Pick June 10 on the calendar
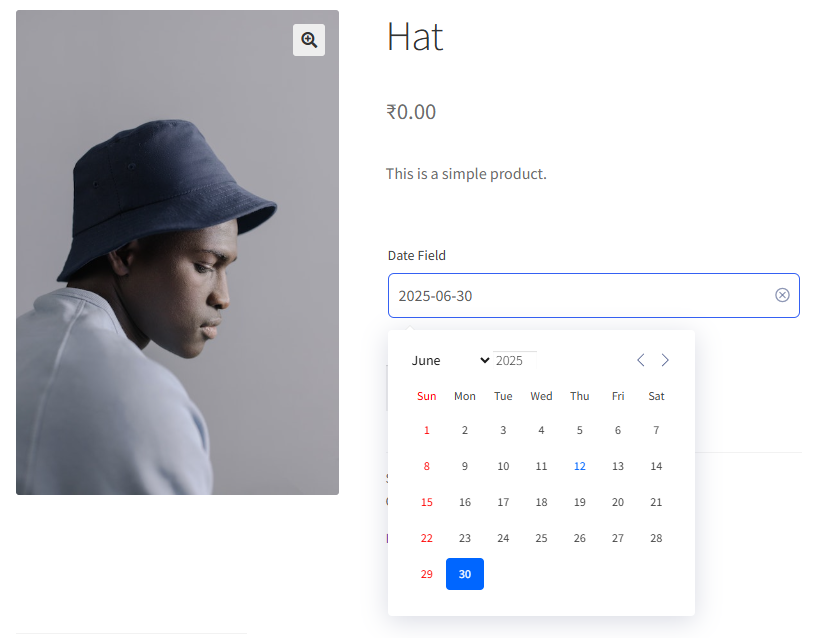833x638 pixels. click(x=503, y=466)
